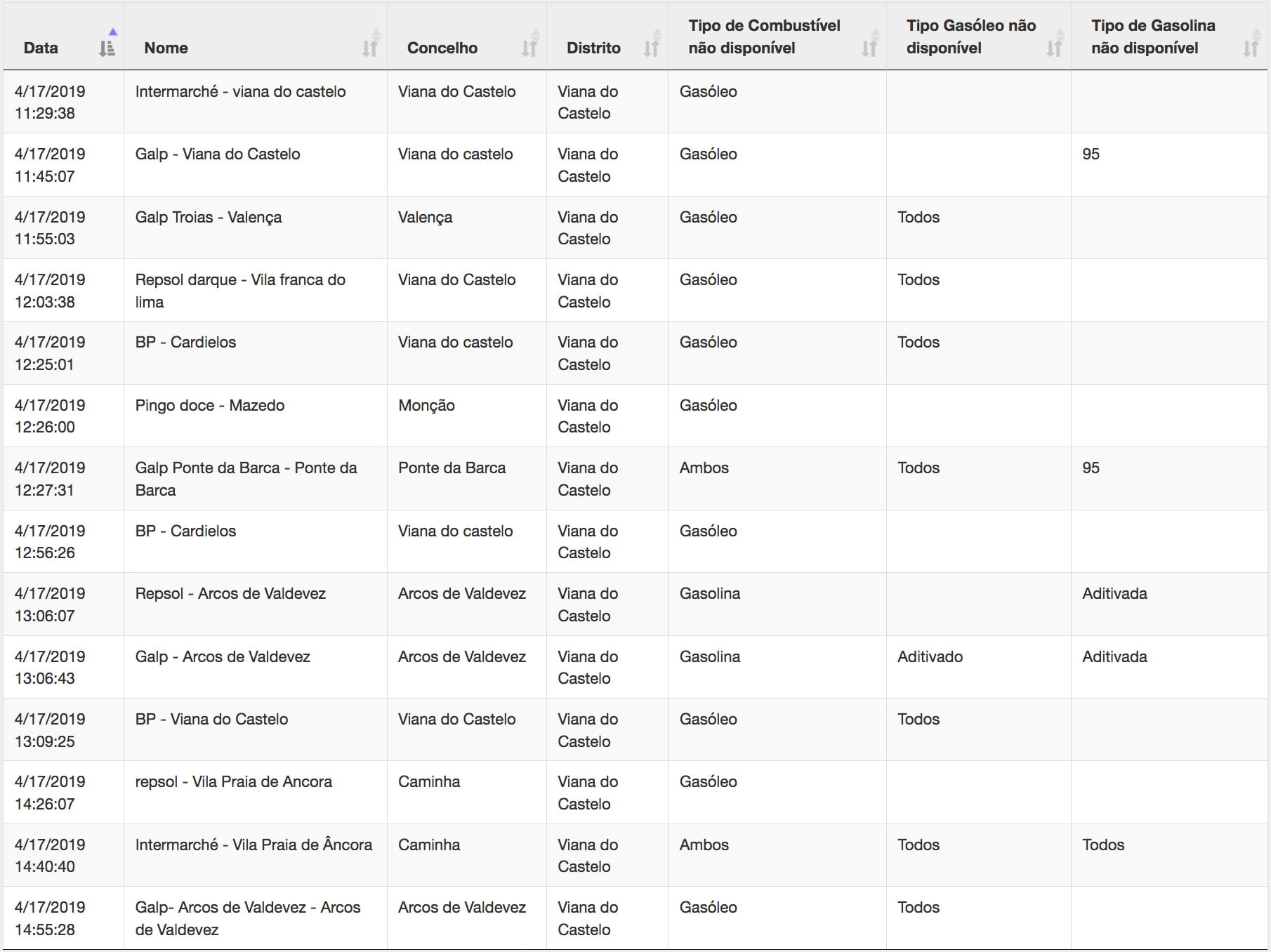Select BP - Viana do Castelo row
This screenshot has height=952, width=1271.
[211, 720]
